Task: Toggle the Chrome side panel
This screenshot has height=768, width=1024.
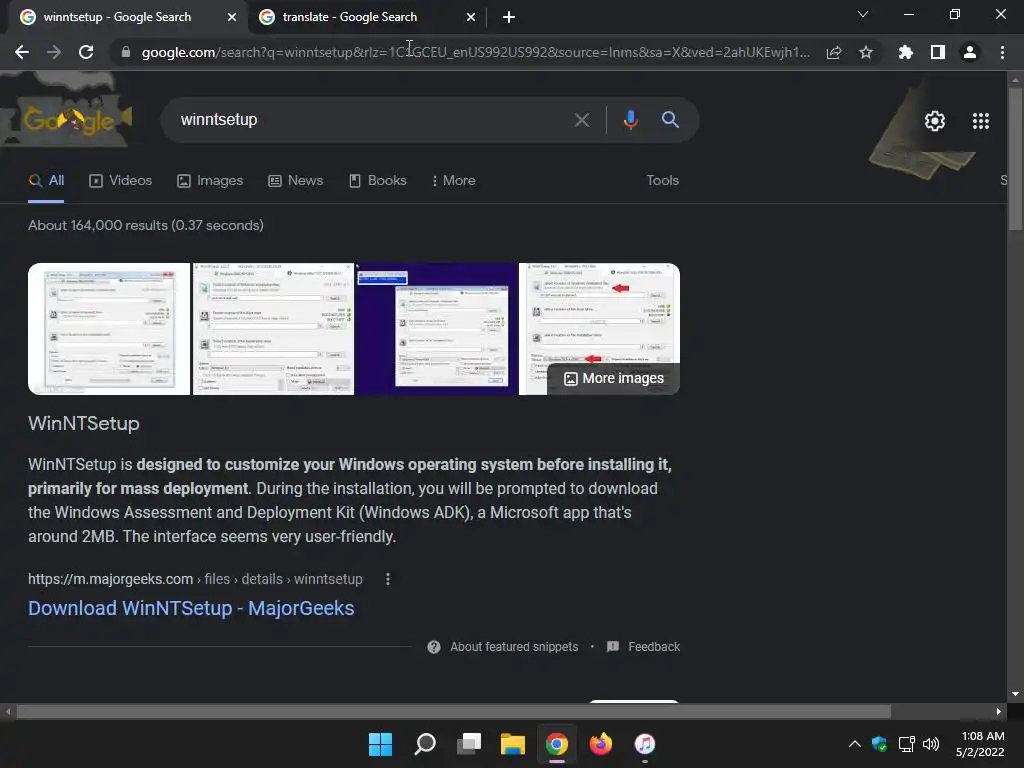Action: pos(937,52)
